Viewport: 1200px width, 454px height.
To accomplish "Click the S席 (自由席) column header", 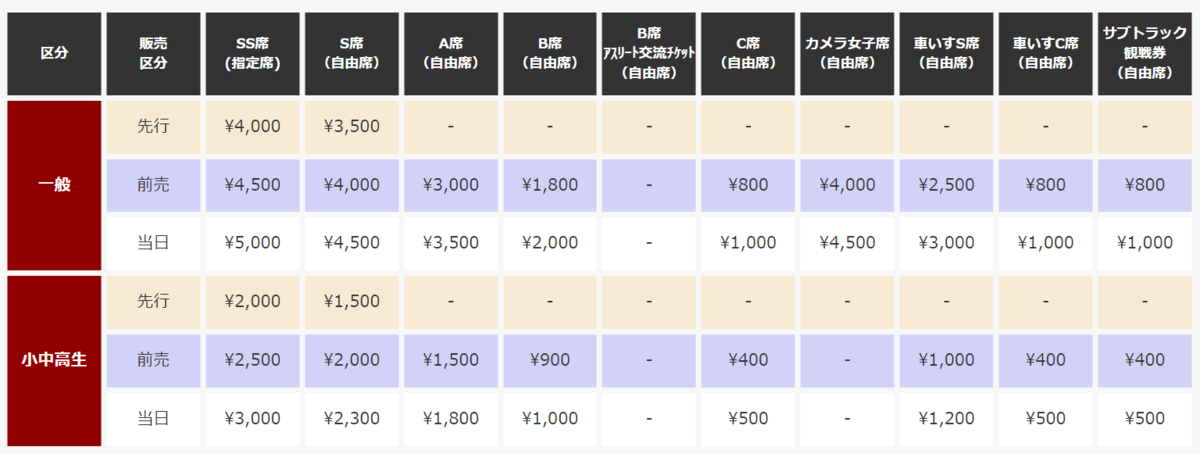I will [x=351, y=53].
